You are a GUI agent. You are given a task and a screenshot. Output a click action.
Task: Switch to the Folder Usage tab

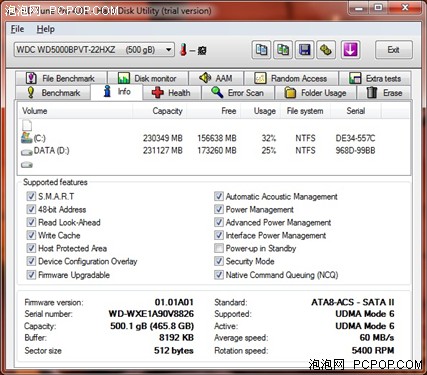tap(316, 93)
